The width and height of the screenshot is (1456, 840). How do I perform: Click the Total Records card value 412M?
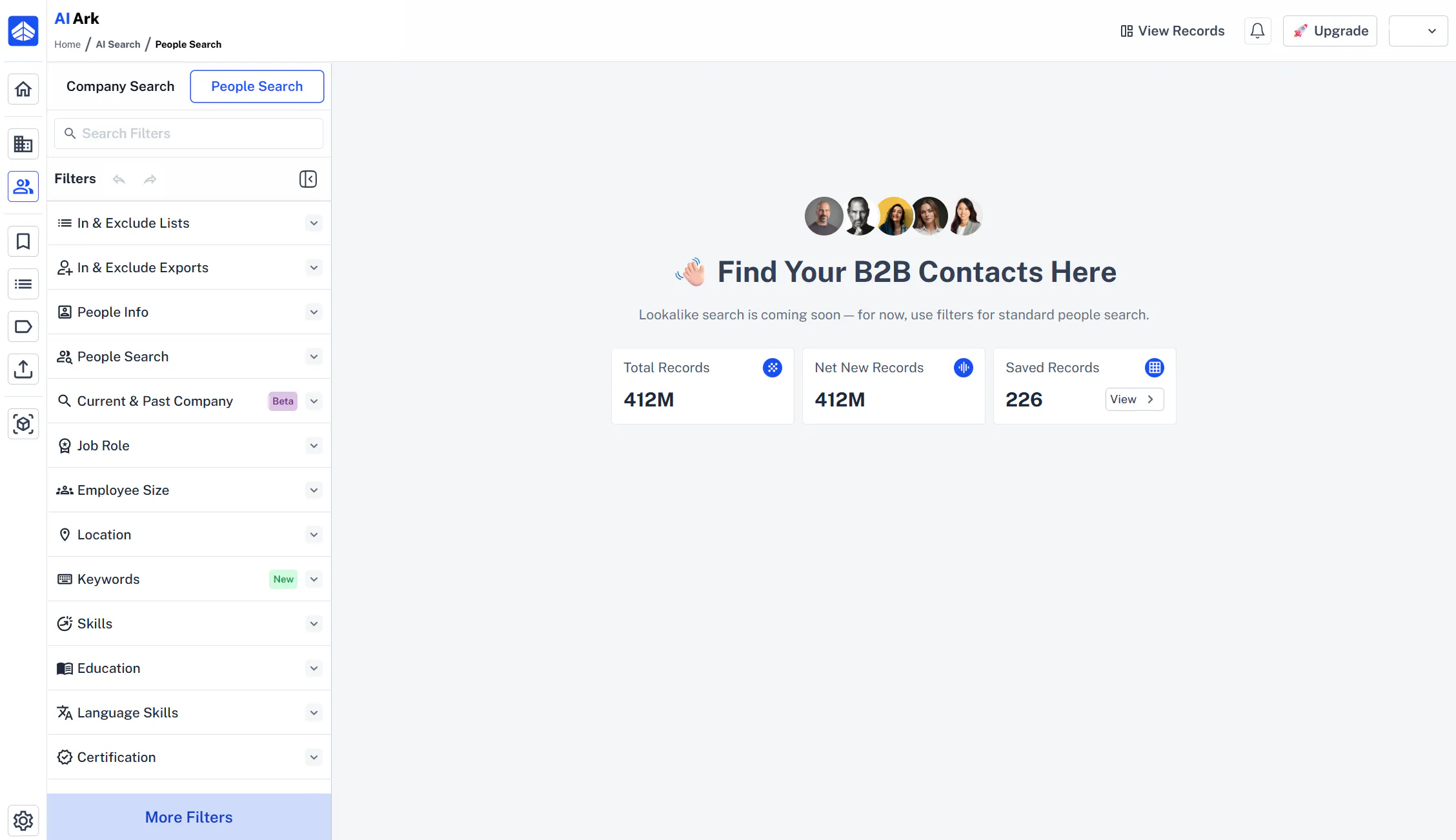point(649,400)
